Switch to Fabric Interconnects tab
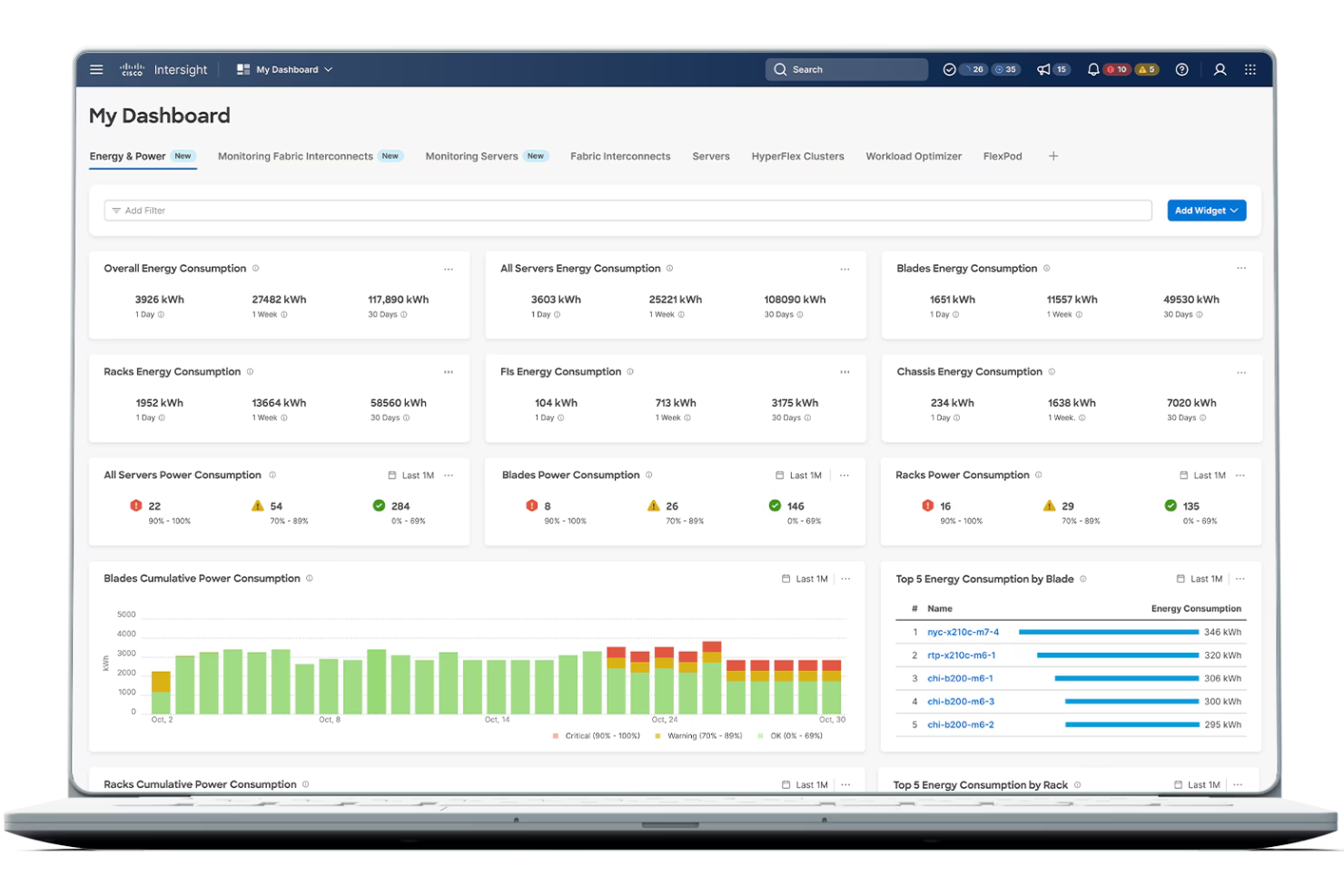1344x896 pixels. tap(620, 156)
